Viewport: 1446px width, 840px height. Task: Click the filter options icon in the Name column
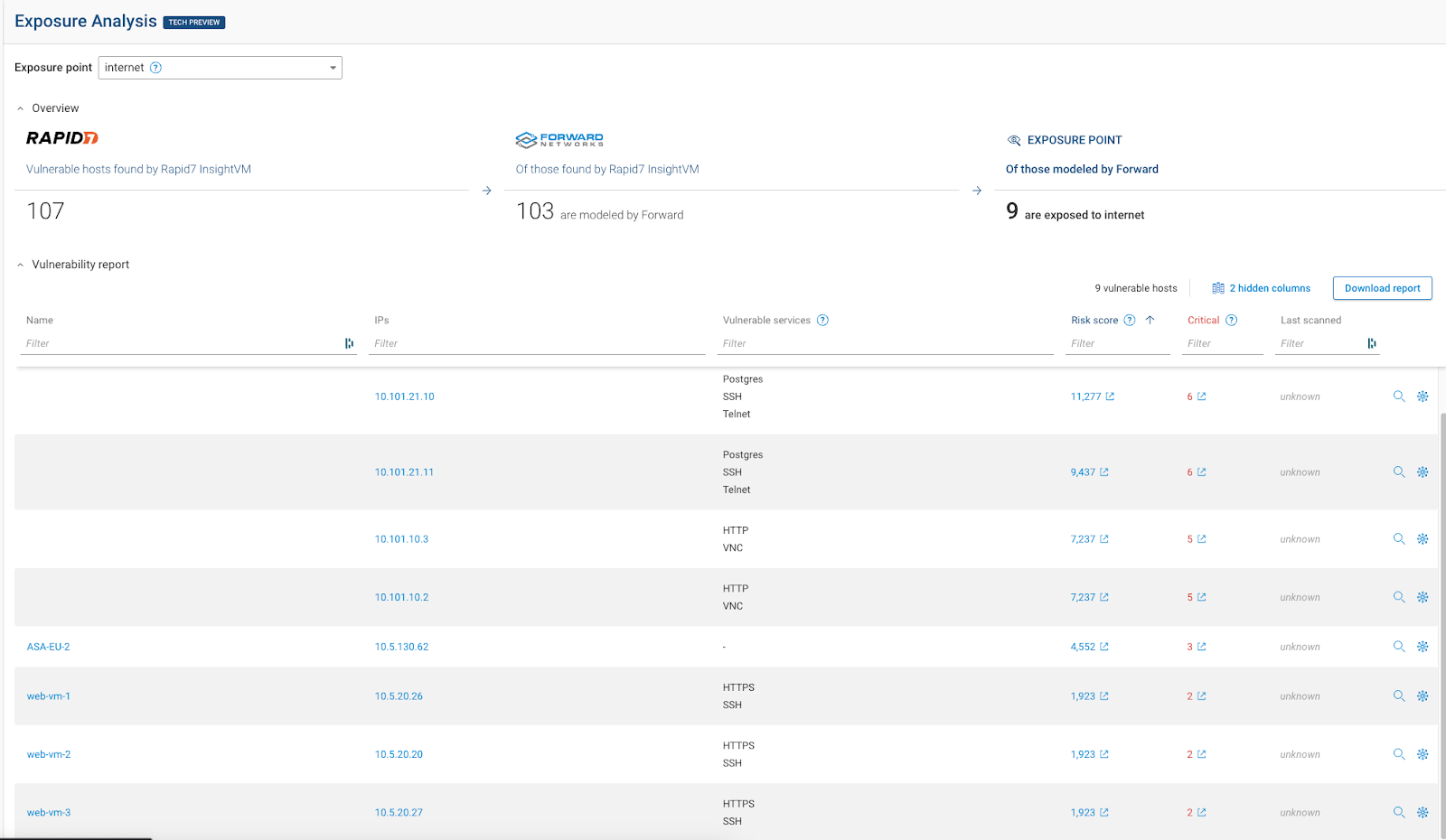349,343
